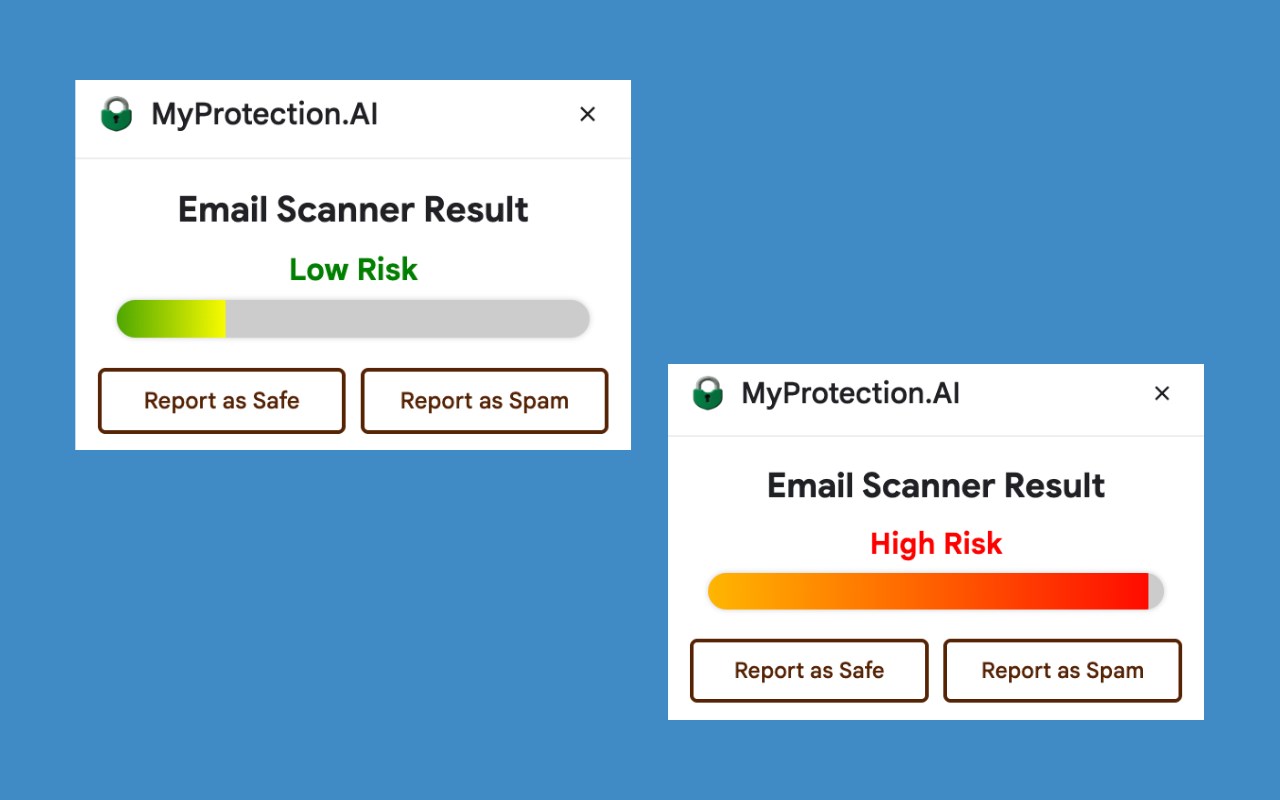Click the green padlock logo in Low Risk popup
1280x800 pixels.
click(x=117, y=114)
